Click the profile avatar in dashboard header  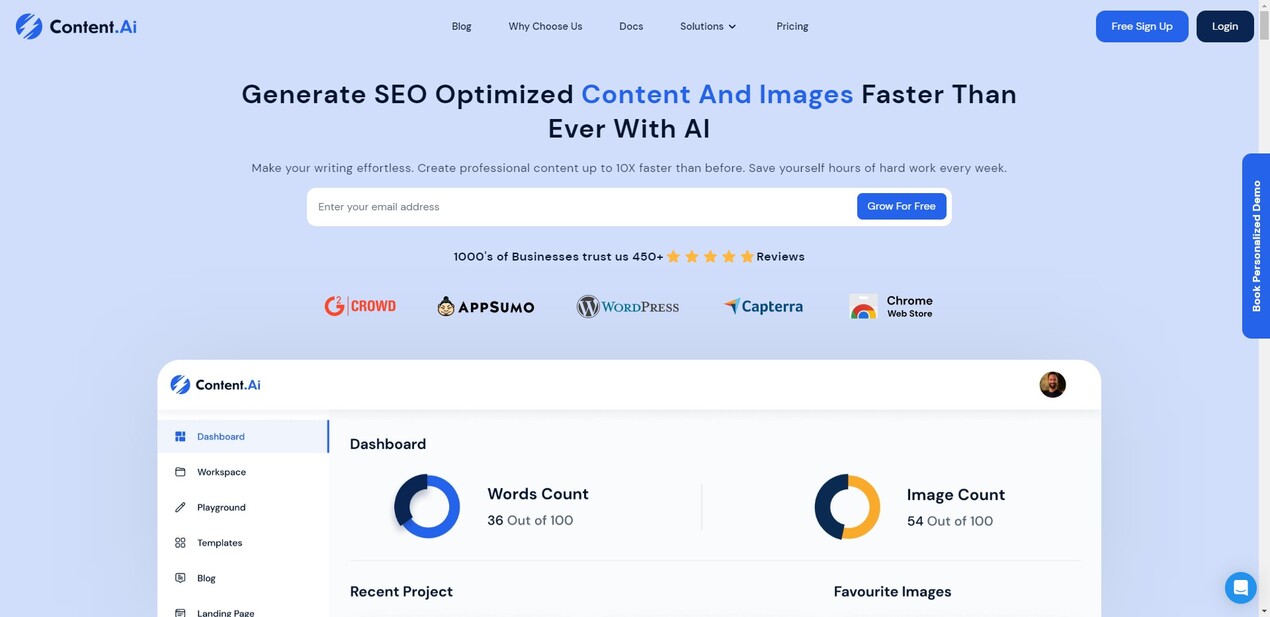coord(1052,384)
